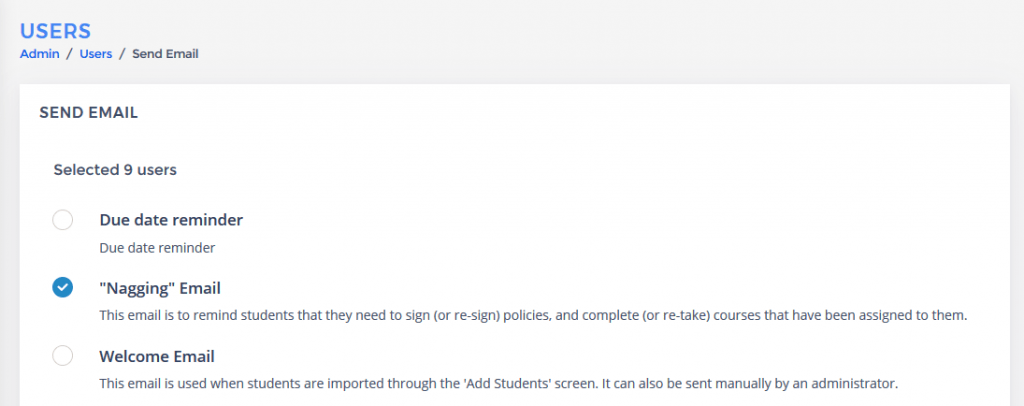The image size is (1024, 406).
Task: Click the description about re-signing policies and courses
Action: (x=533, y=315)
